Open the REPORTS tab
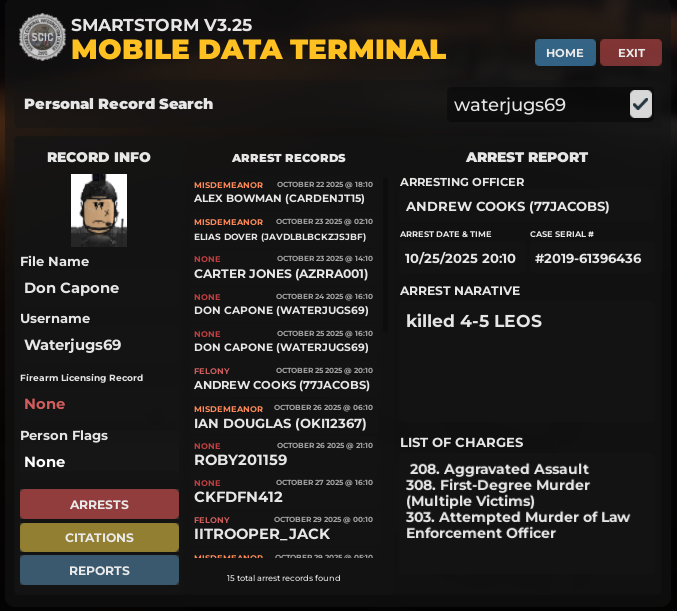 [99, 570]
